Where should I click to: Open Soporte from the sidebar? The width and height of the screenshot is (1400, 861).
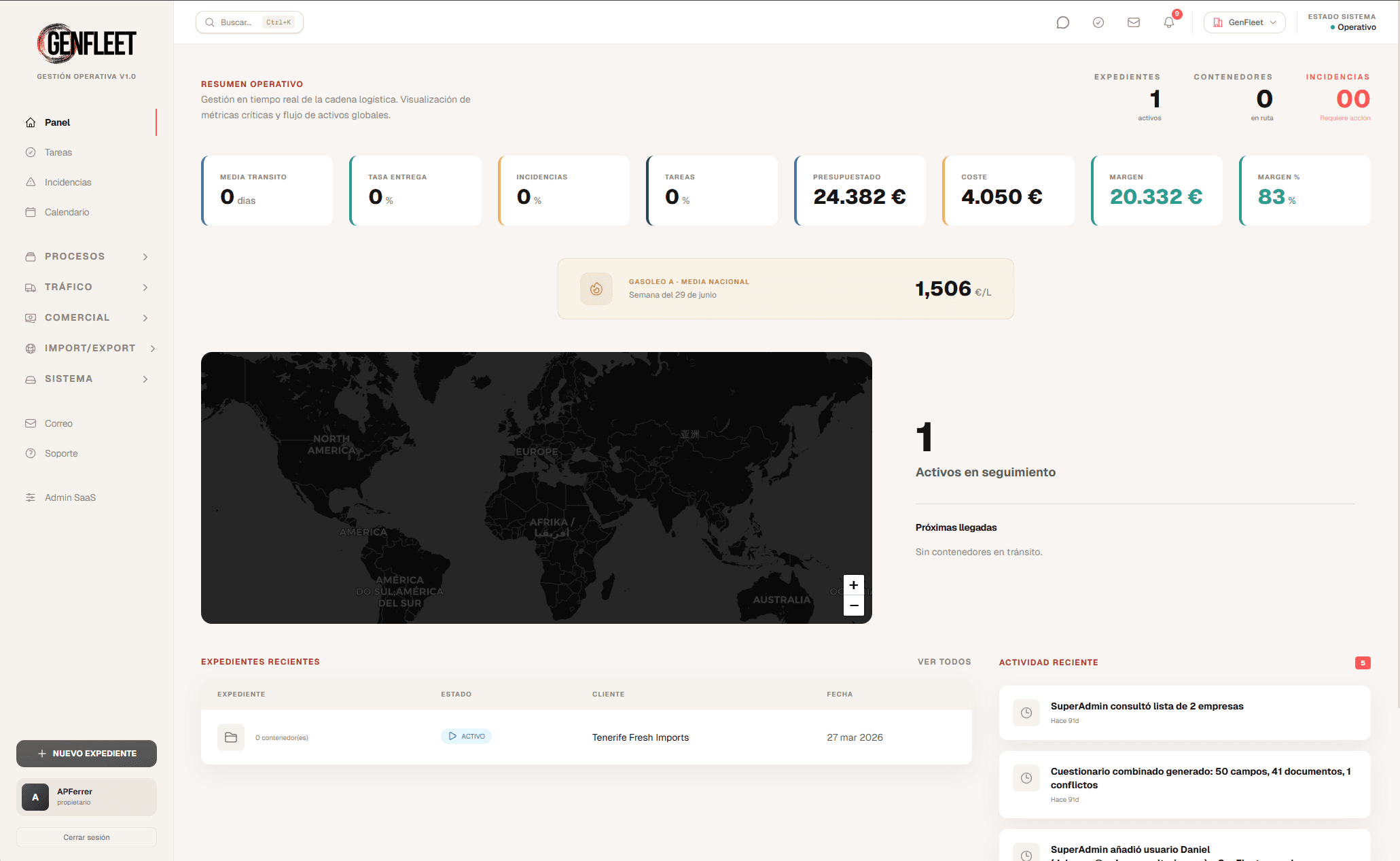tap(86, 453)
